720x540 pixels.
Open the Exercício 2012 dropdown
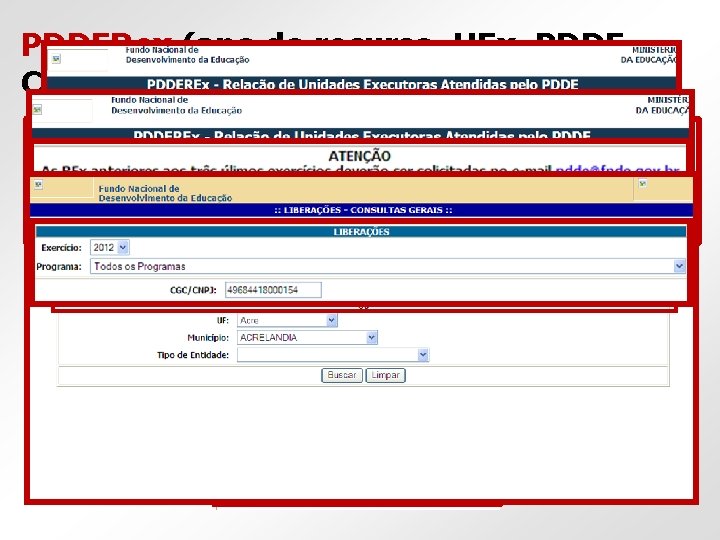[110, 248]
